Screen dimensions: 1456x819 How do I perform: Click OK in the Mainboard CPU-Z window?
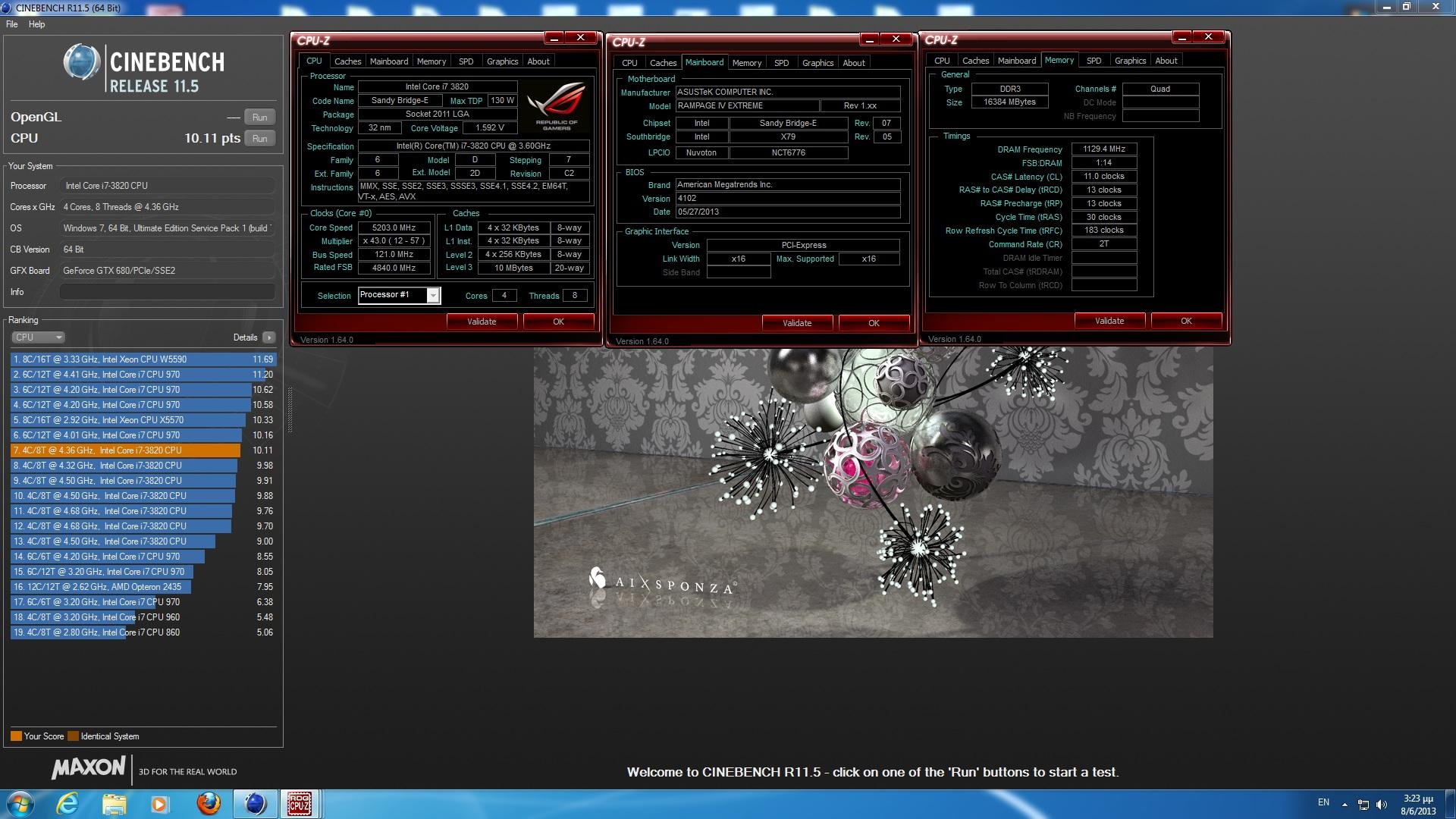click(874, 323)
